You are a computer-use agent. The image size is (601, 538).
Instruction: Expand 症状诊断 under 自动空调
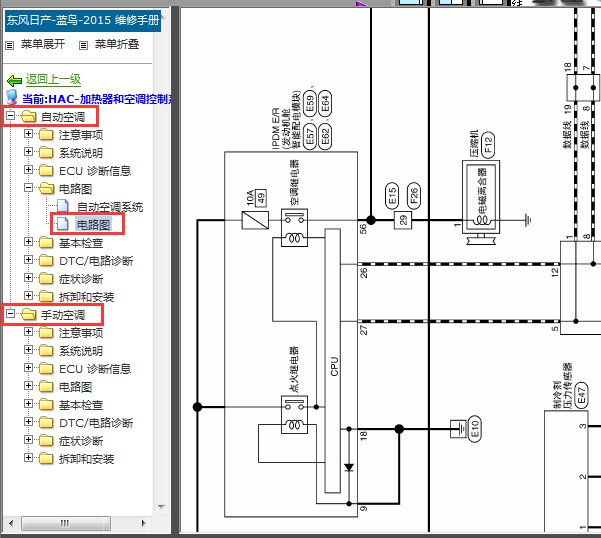click(28, 277)
